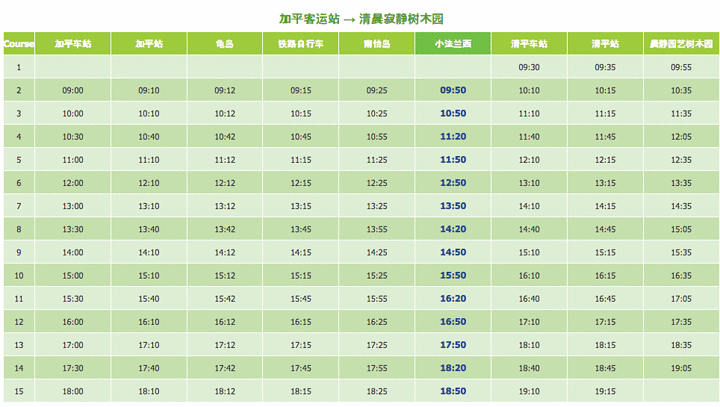
Task: Click the 10:30 departure in course 4
Action: (73, 137)
